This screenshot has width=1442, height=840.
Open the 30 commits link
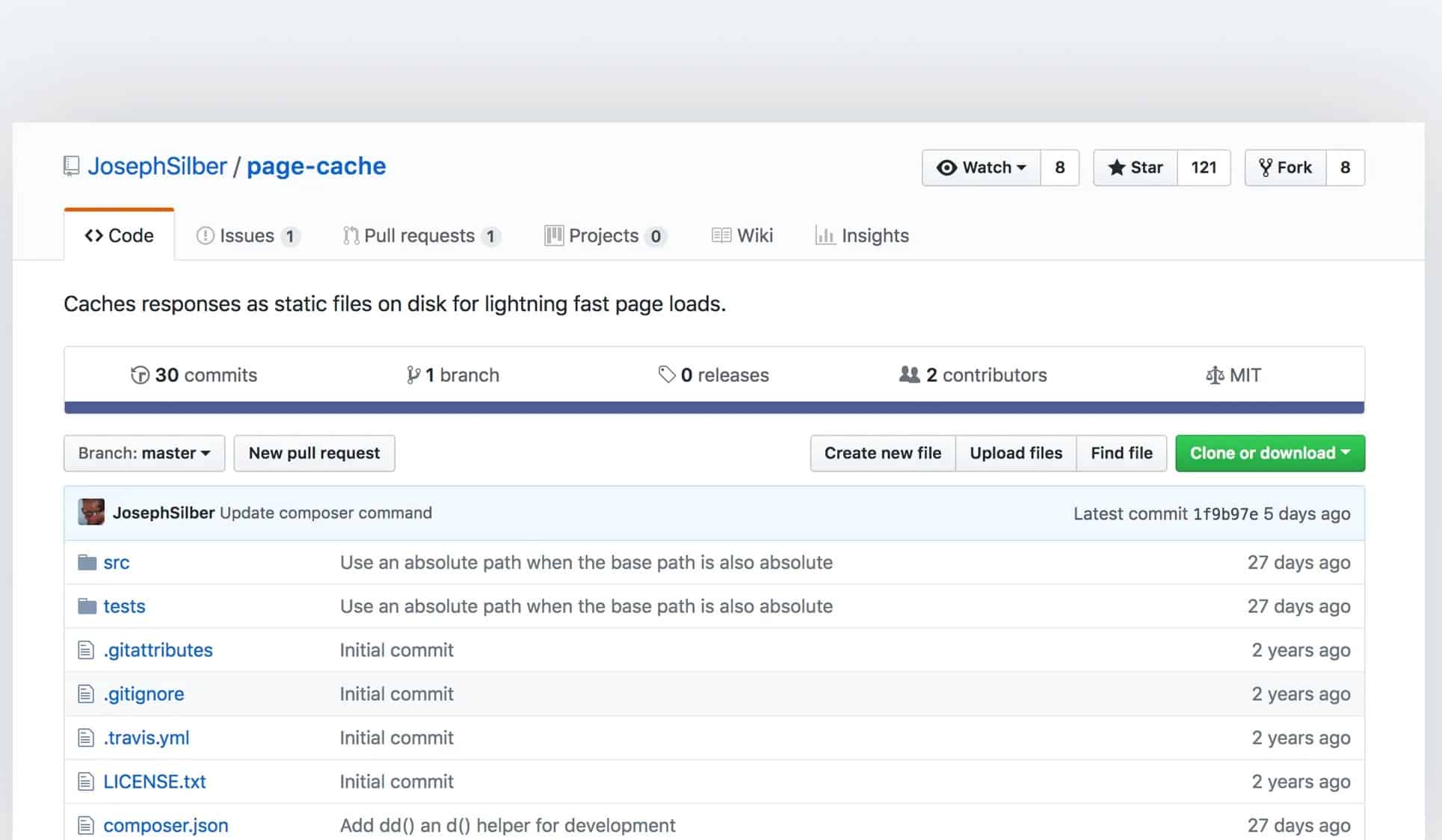(194, 374)
